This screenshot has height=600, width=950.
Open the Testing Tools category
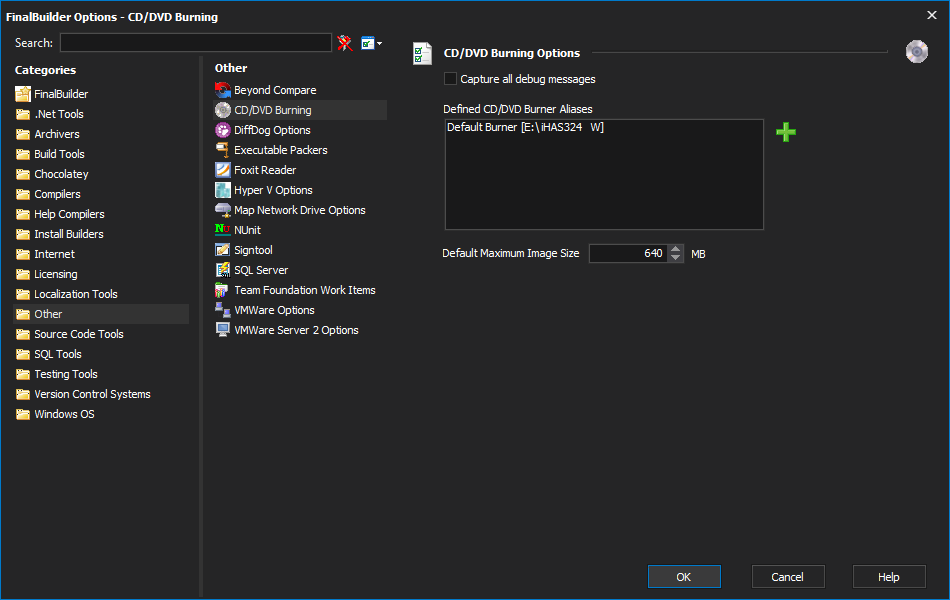click(x=57, y=374)
